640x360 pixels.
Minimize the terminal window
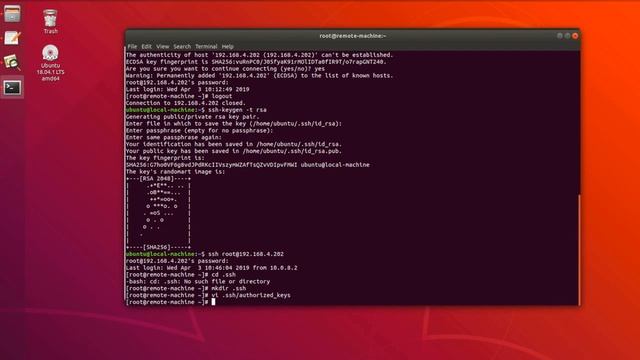tap(560, 36)
